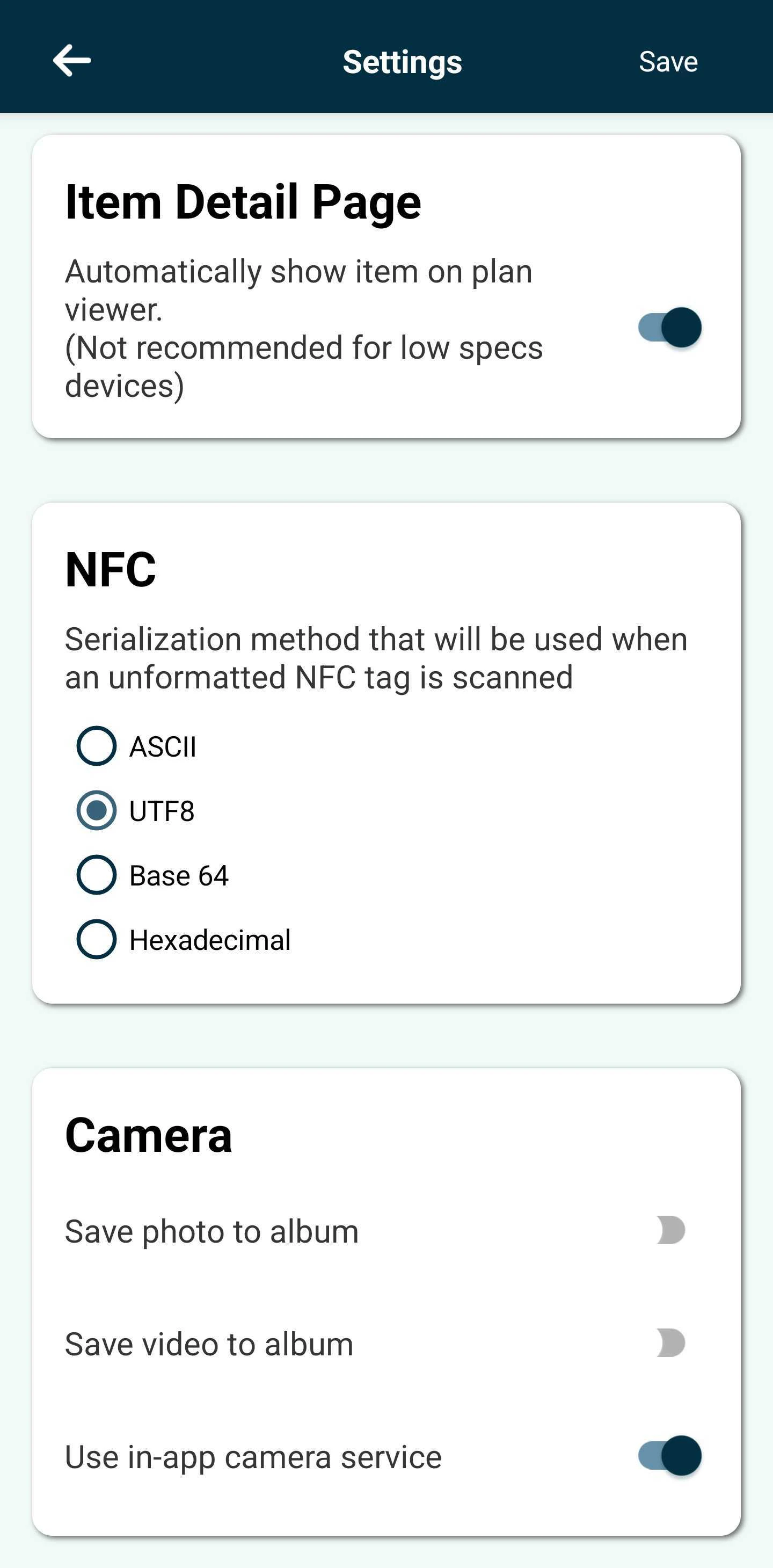Screen dimensions: 773x1568
Task: Tap the NFC section heading
Action: (x=110, y=569)
